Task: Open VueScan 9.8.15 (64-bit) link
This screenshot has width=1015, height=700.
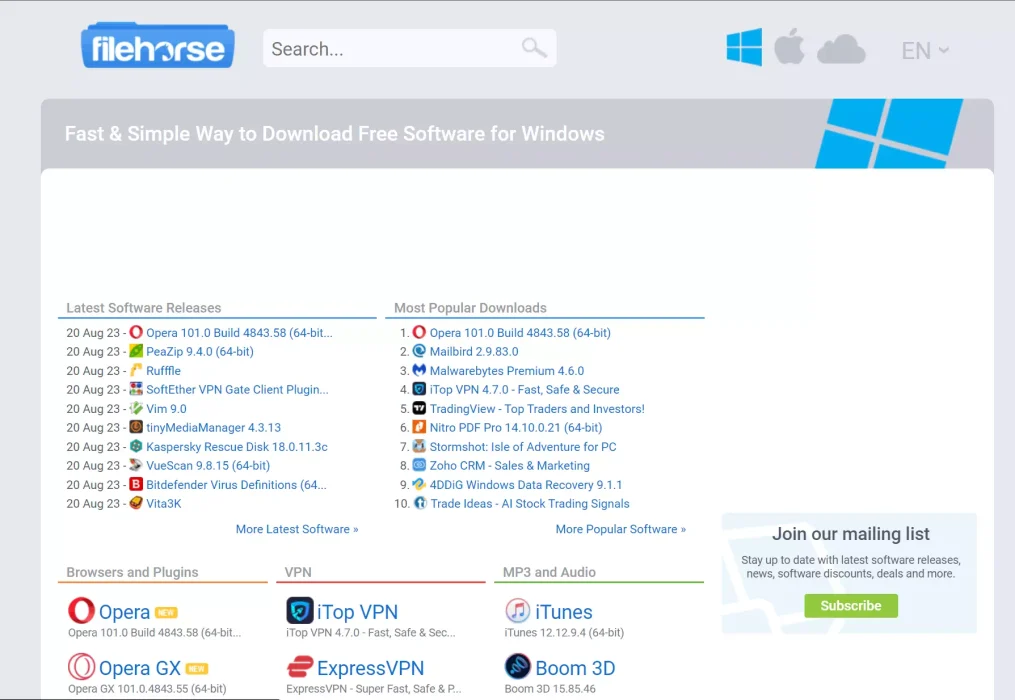Action: [208, 466]
